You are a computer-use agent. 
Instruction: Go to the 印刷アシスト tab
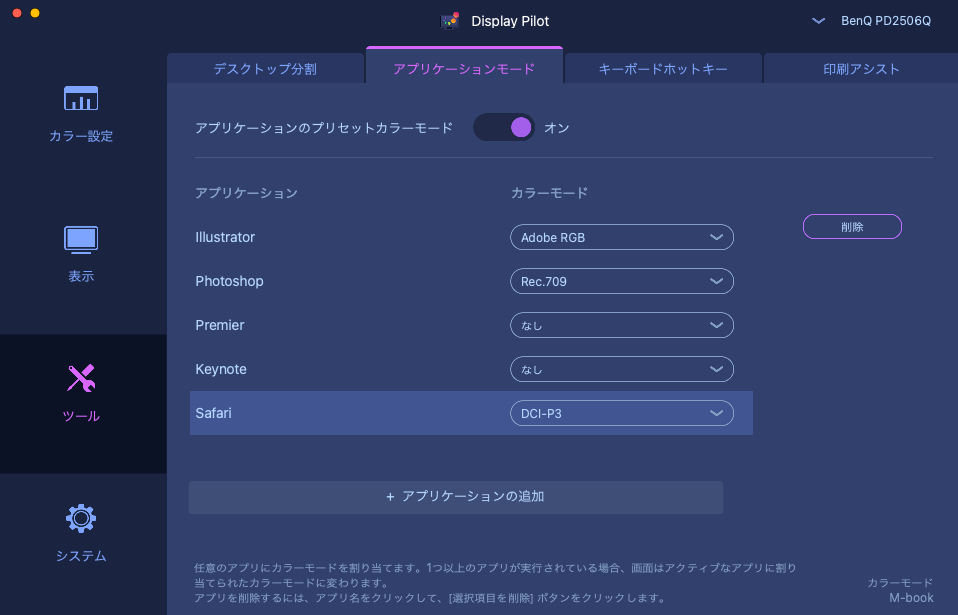pos(860,69)
